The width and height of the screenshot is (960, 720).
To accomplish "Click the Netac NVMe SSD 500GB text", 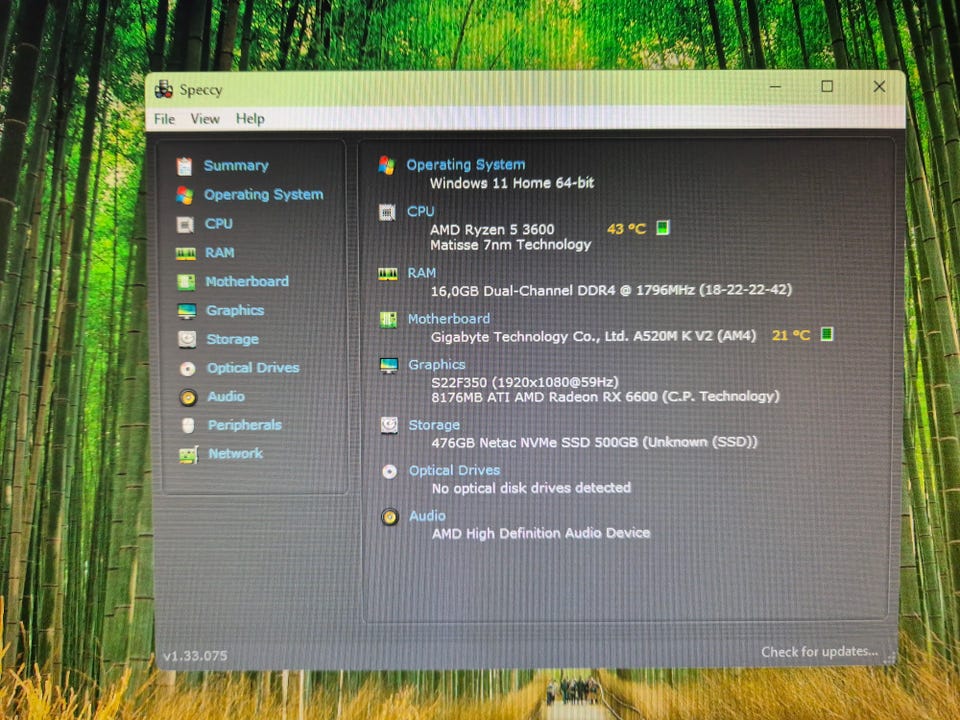I will (x=594, y=441).
